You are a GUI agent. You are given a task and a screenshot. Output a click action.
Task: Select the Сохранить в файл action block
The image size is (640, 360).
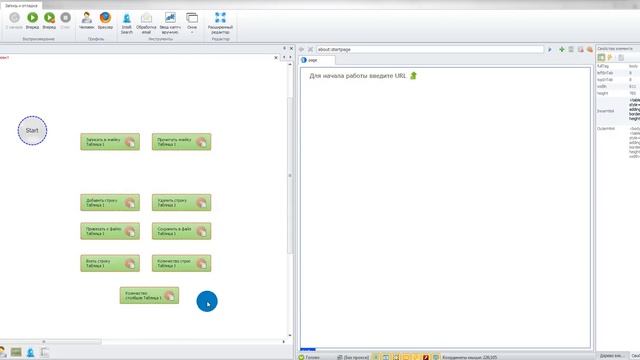181,231
